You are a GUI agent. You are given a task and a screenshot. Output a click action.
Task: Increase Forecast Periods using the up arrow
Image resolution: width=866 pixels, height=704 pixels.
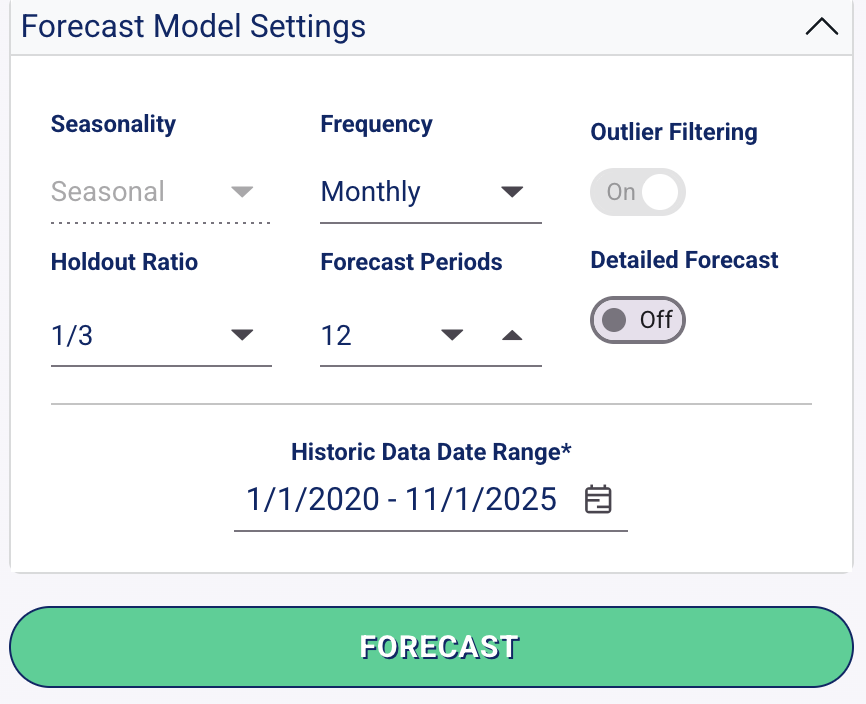tap(512, 336)
